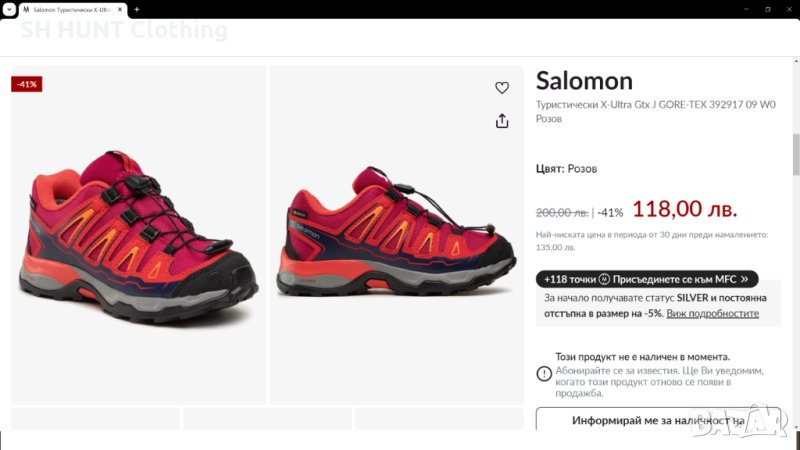The image size is (800, 450).
Task: Click the share icon below the heart
Action: pyautogui.click(x=502, y=121)
